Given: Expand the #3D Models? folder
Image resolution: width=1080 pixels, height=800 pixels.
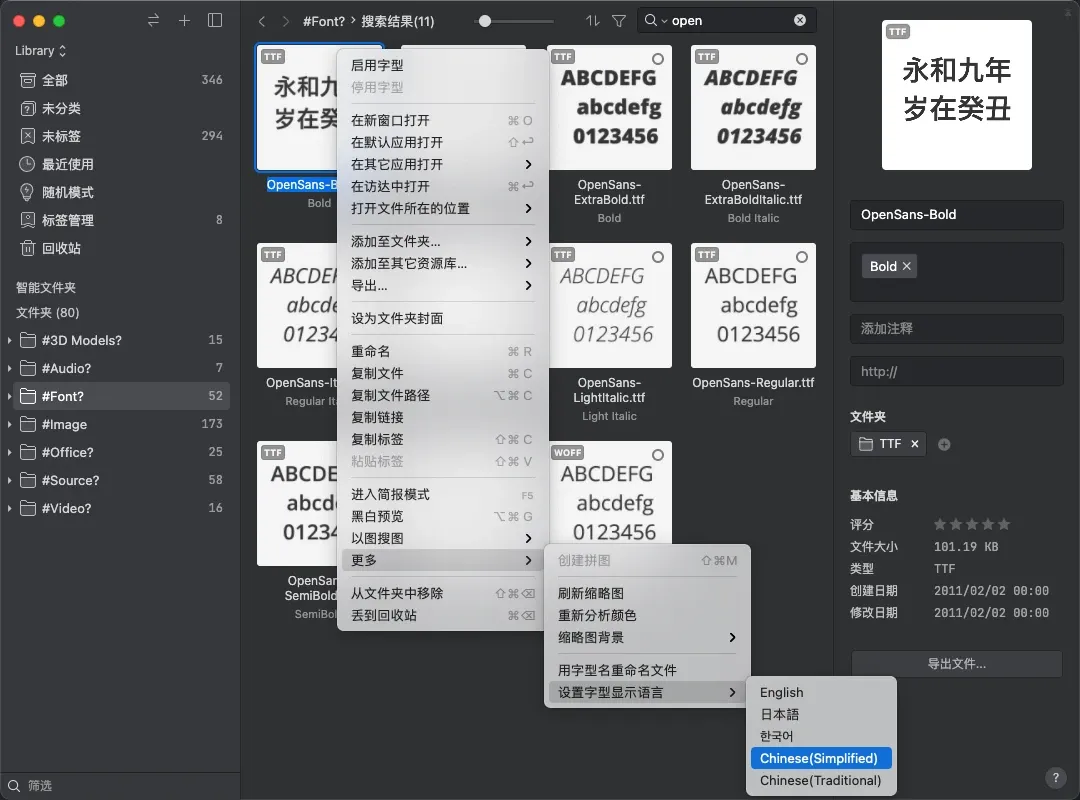Looking at the screenshot, I should (10, 340).
